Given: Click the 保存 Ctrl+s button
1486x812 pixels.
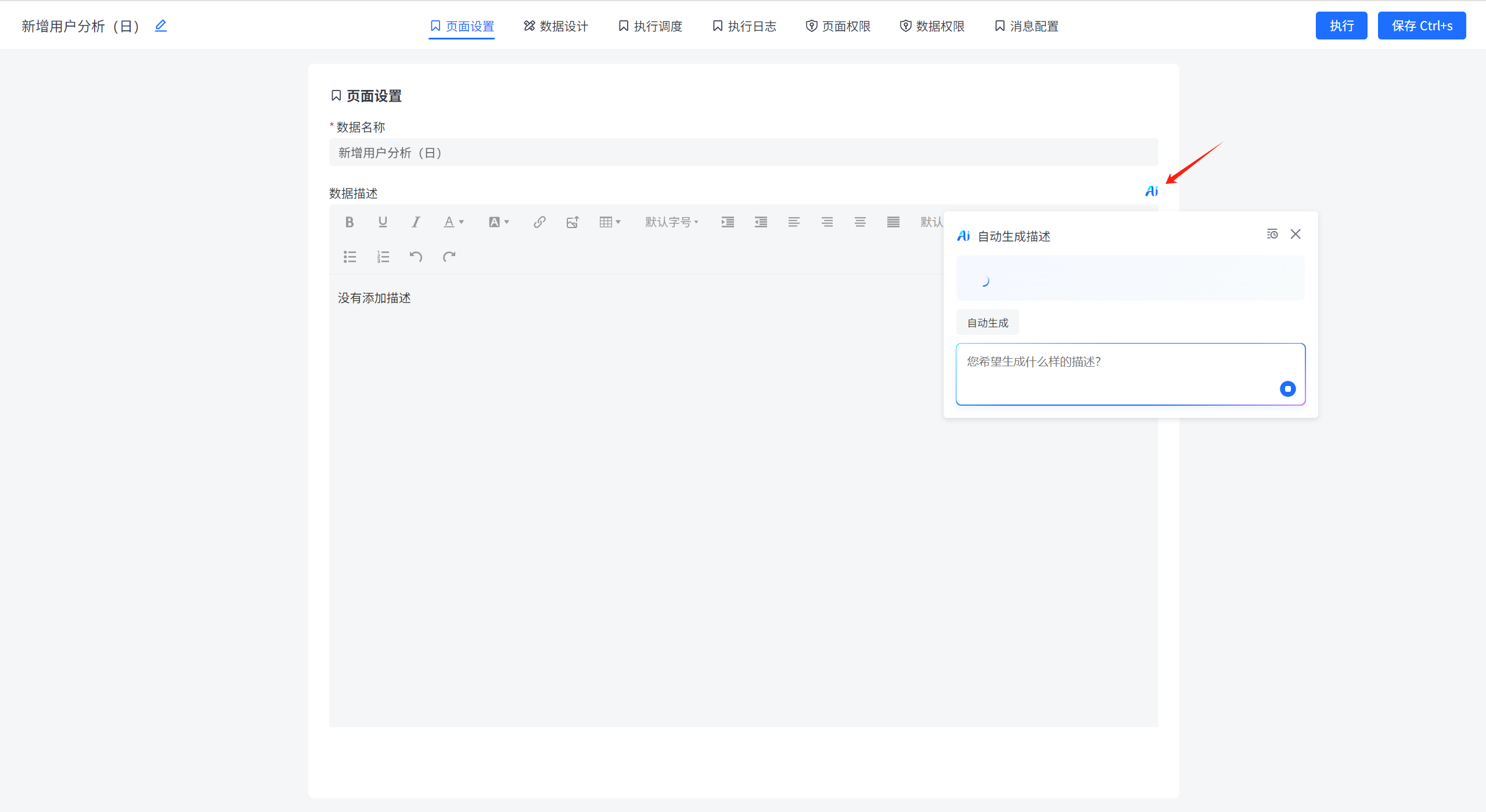Looking at the screenshot, I should coord(1422,26).
